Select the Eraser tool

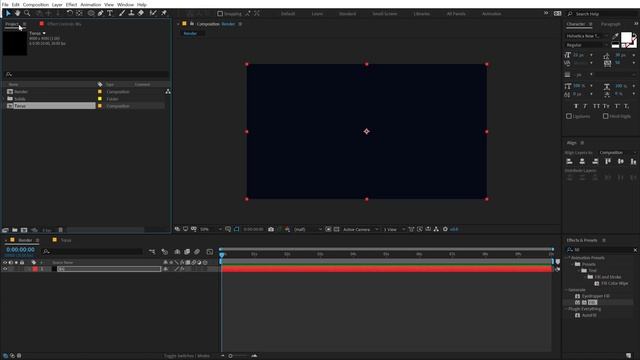pyautogui.click(x=141, y=13)
